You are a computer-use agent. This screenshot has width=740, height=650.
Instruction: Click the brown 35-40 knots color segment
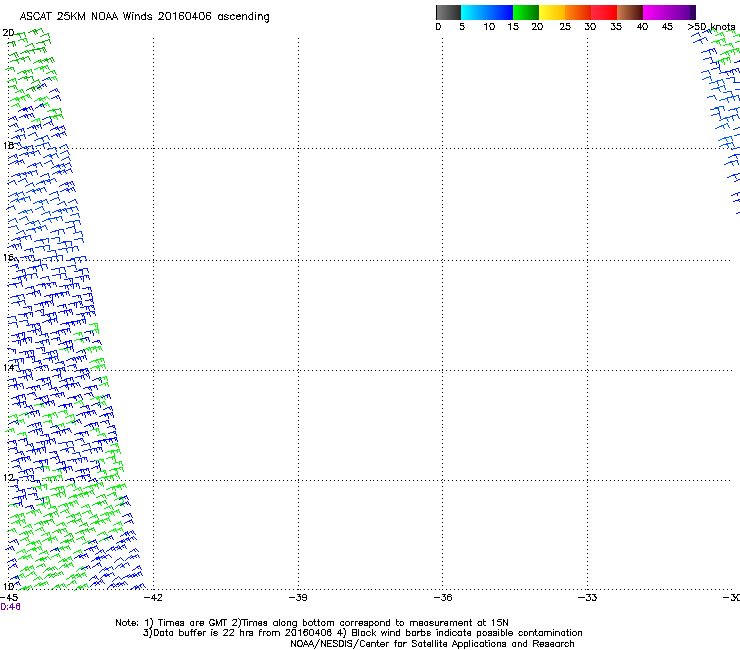(x=630, y=12)
